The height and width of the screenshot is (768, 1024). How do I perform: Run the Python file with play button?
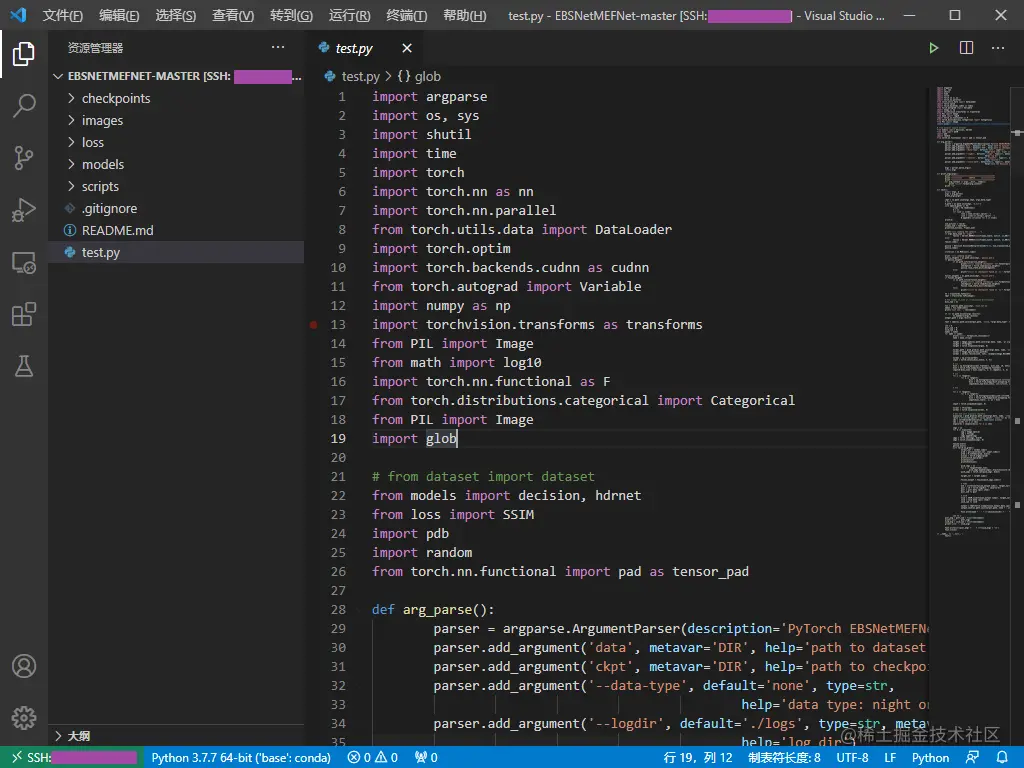(x=933, y=48)
